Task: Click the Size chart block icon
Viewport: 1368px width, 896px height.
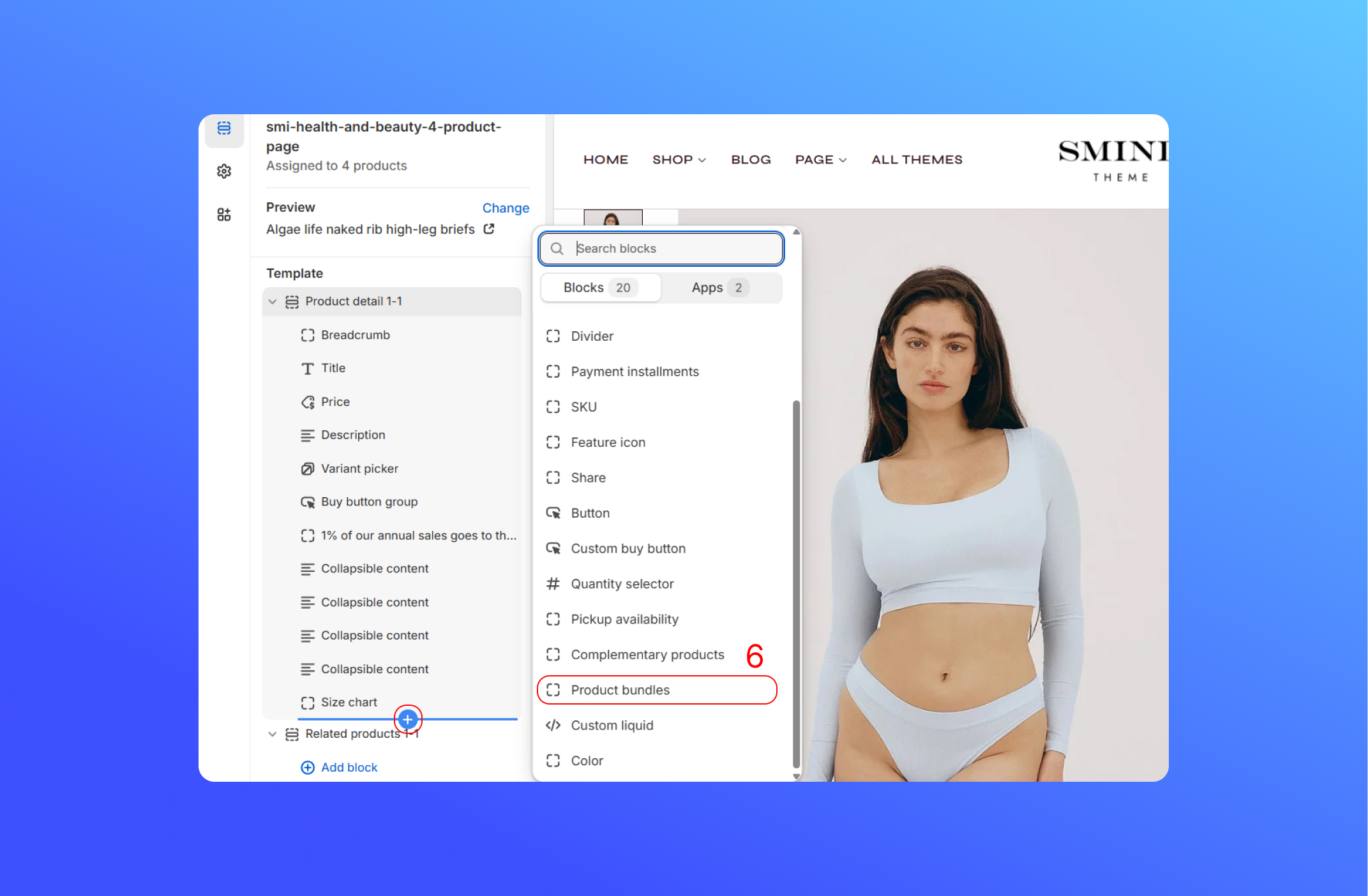Action: click(x=308, y=703)
